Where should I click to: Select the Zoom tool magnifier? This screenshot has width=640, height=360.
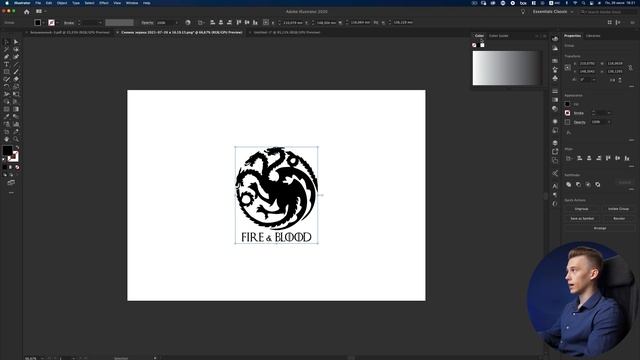[x=16, y=139]
